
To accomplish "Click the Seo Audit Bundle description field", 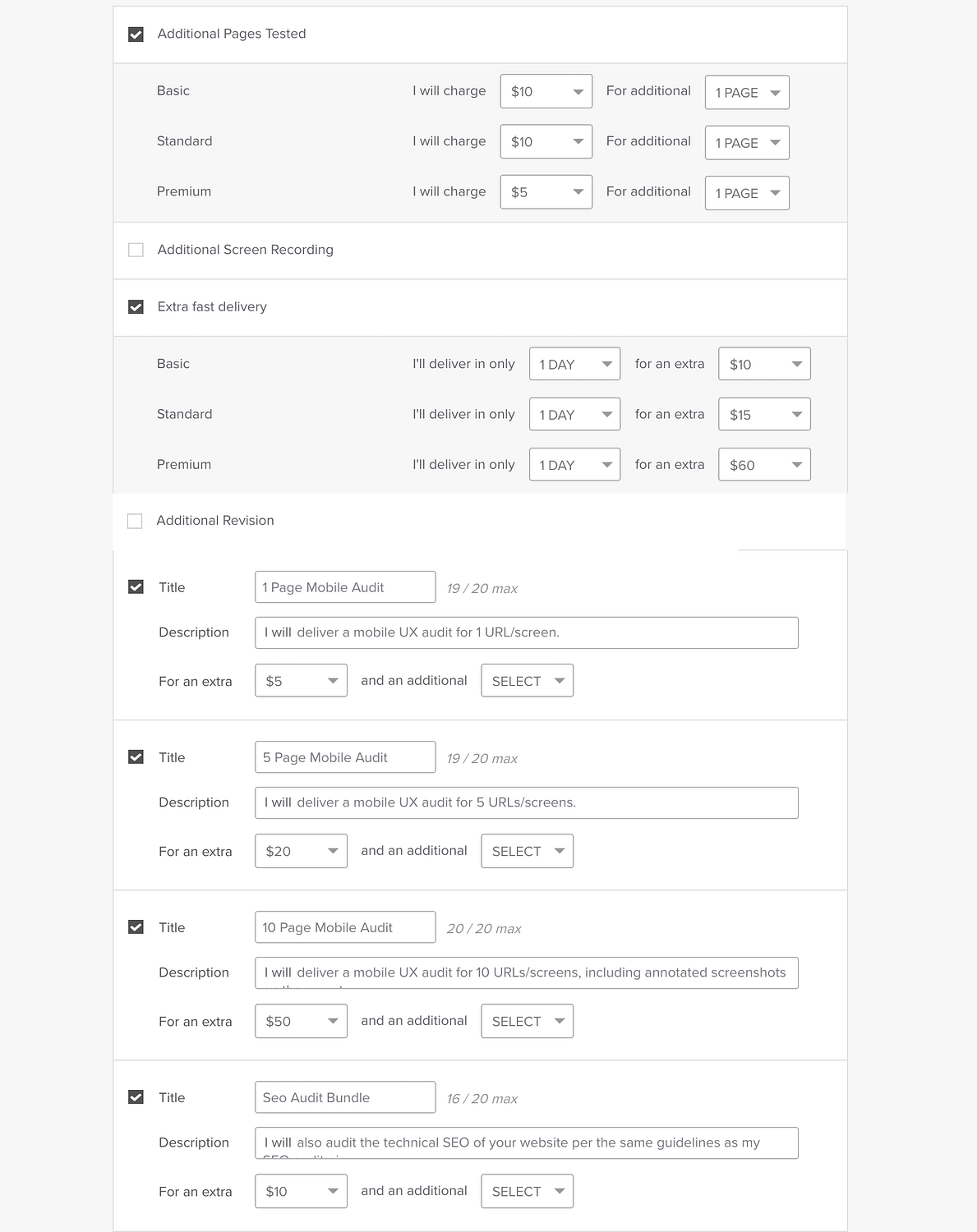I will pos(527,1142).
